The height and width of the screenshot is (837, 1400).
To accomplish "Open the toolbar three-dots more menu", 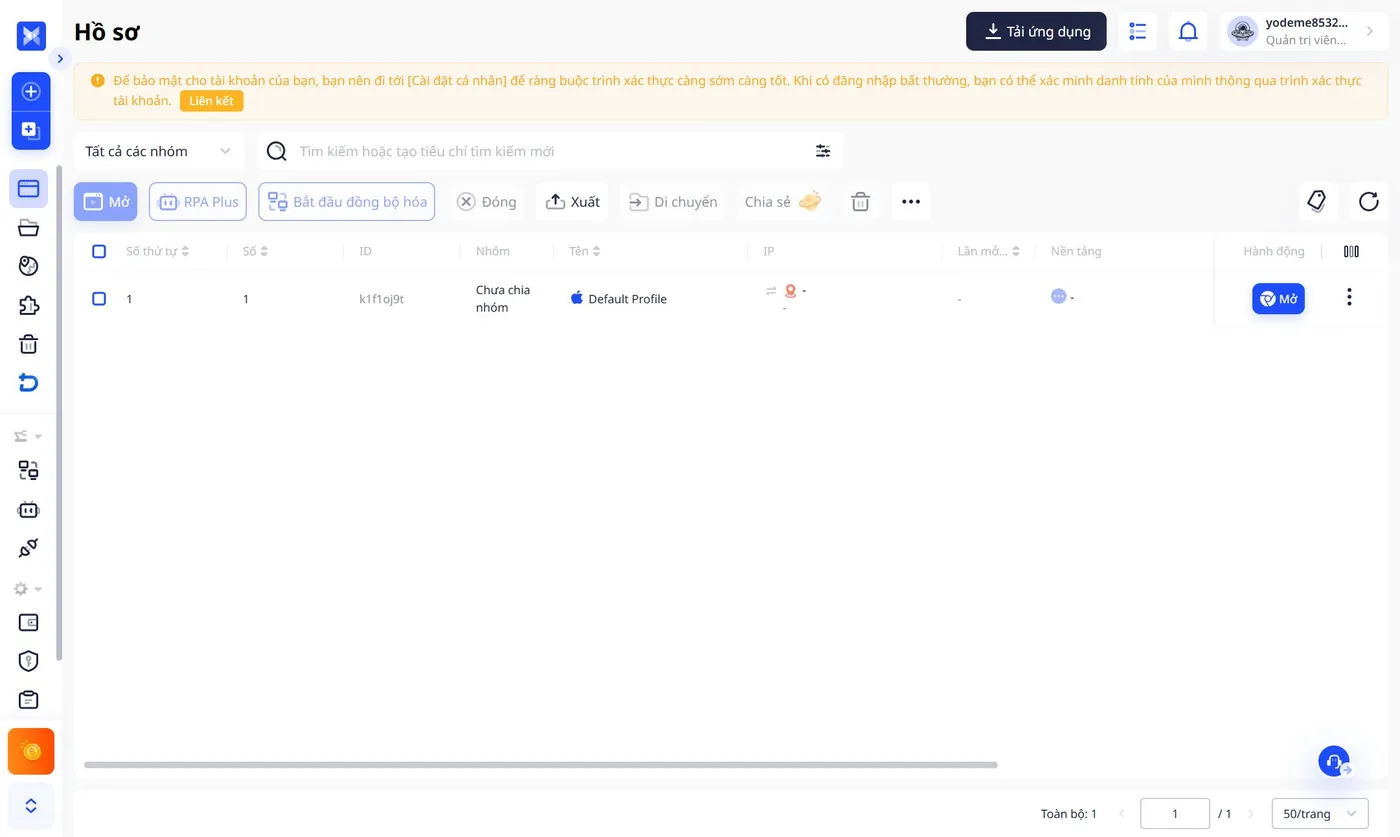I will [911, 201].
